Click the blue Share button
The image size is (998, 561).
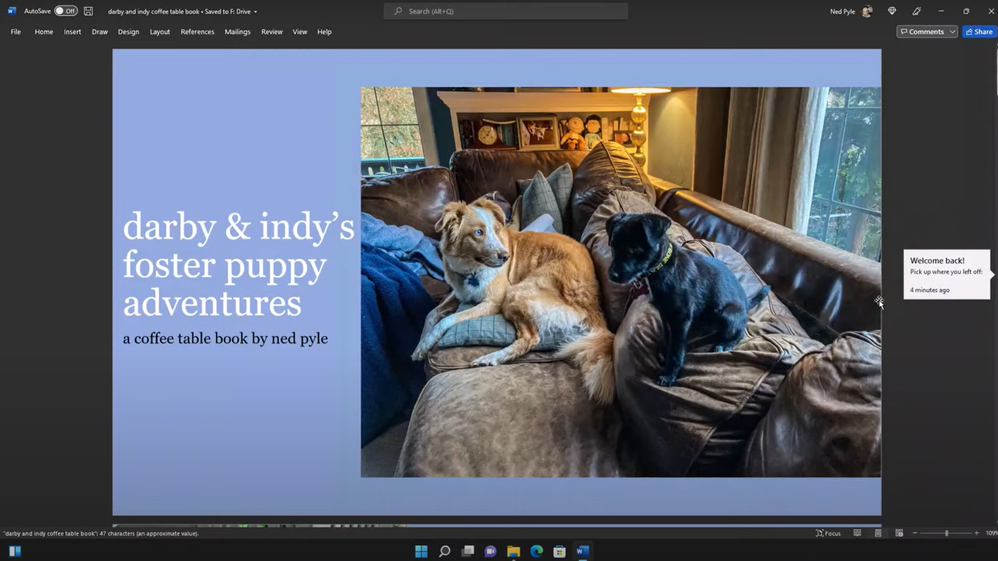click(979, 32)
